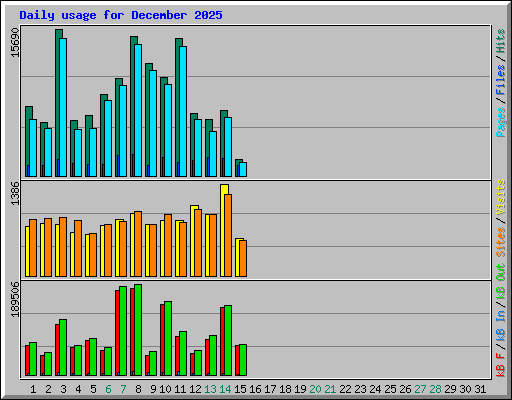Click the 'Daily usage for December 2025' title
This screenshot has height=400, width=512.
(x=121, y=15)
